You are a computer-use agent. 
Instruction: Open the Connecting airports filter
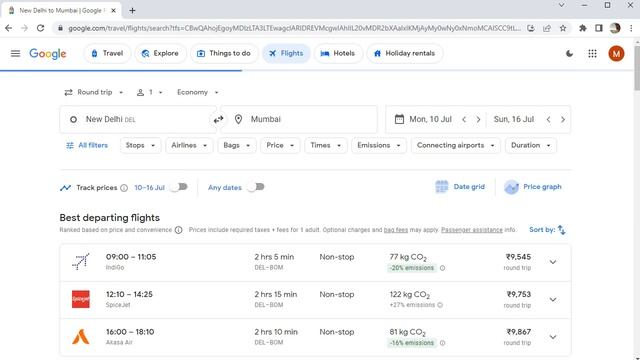[456, 145]
